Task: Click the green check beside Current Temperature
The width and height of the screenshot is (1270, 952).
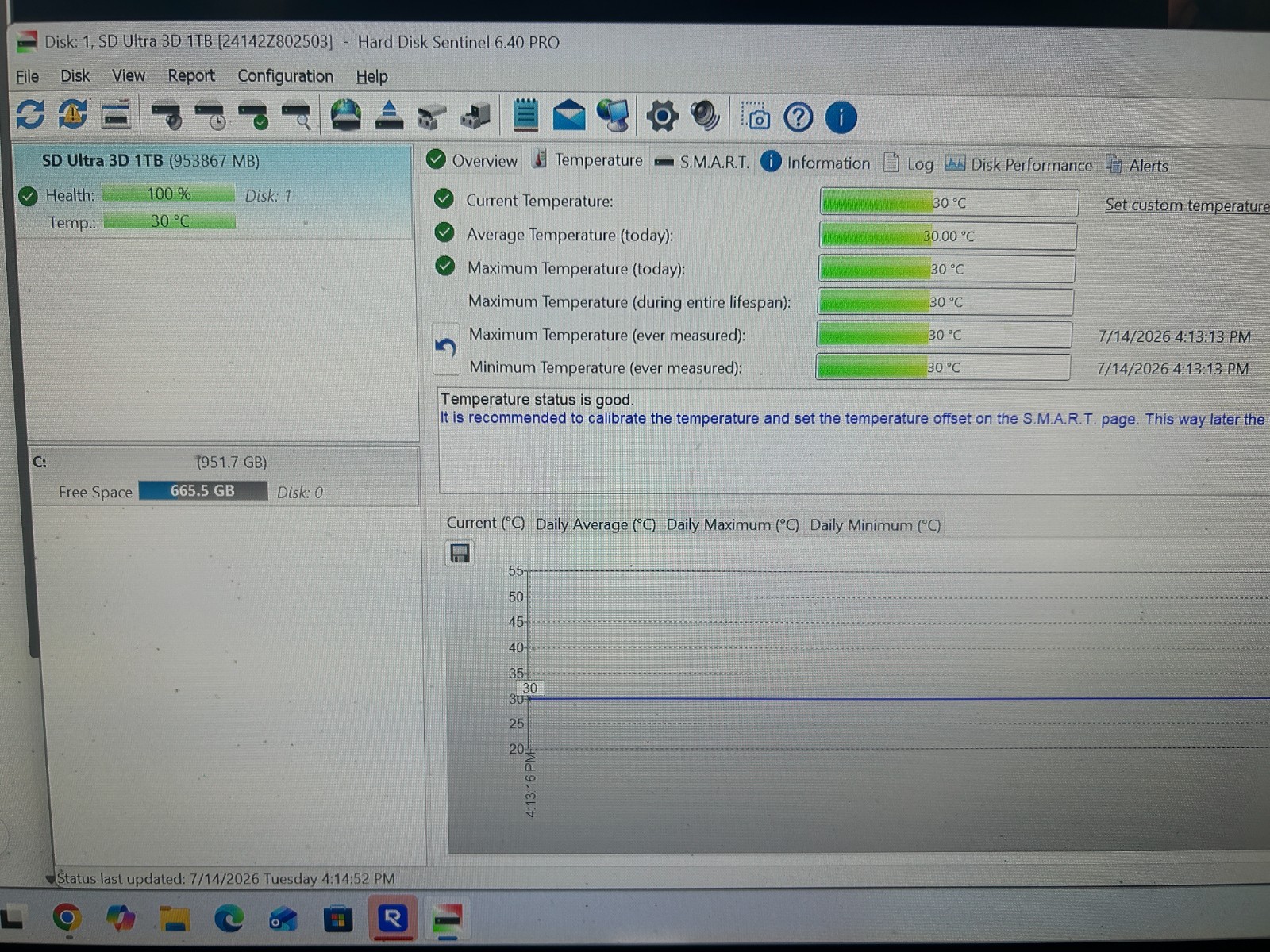Action: coord(444,199)
